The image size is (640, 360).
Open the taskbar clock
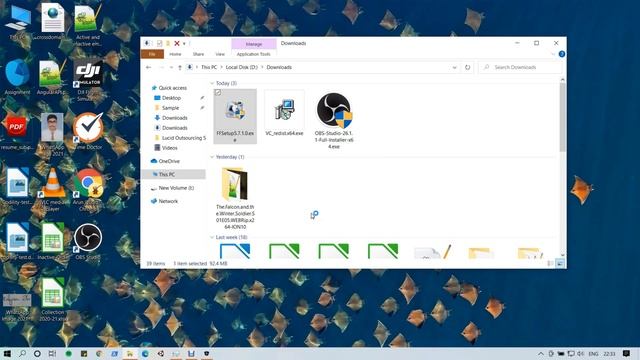pos(609,353)
